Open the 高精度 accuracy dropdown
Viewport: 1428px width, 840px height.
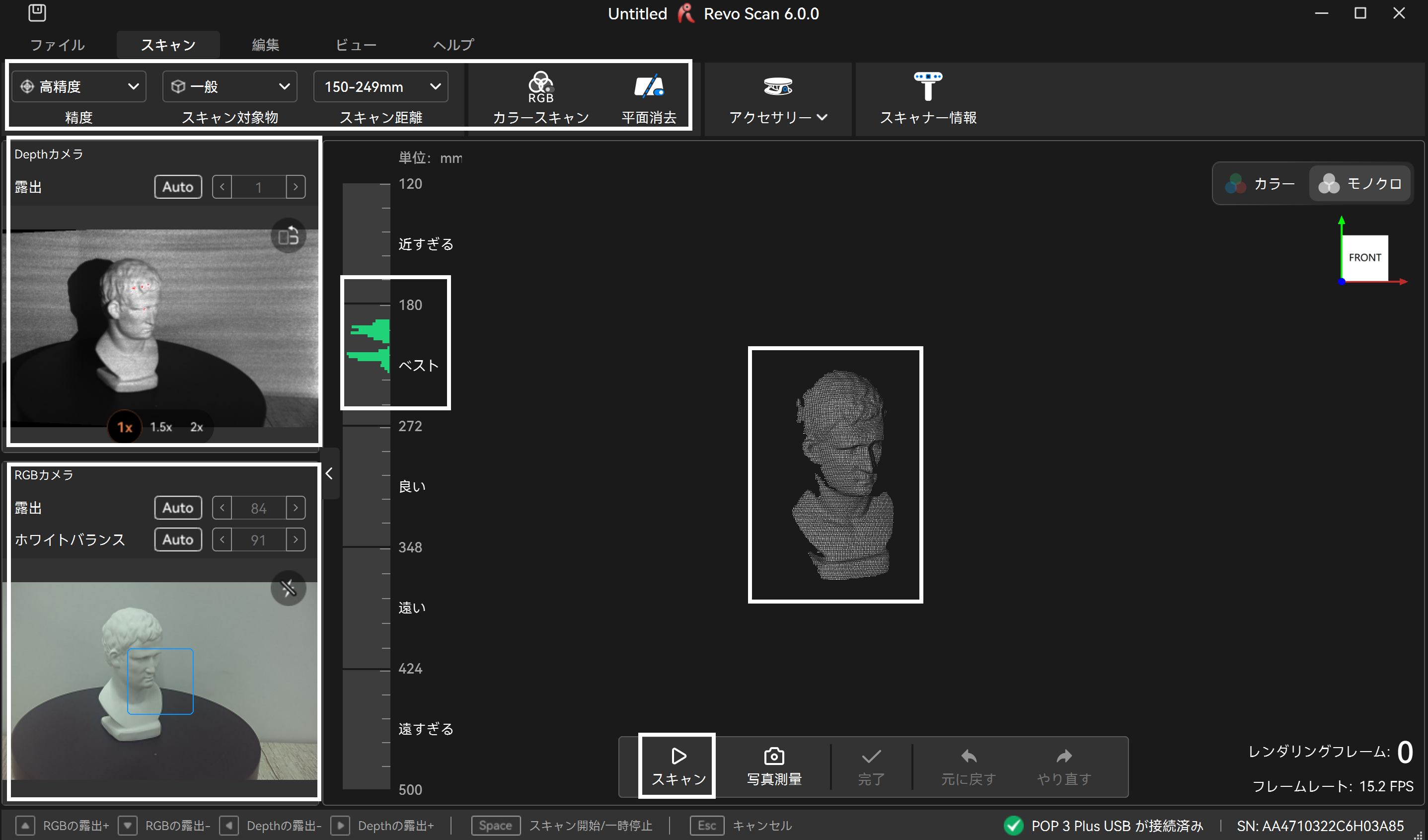point(79,87)
